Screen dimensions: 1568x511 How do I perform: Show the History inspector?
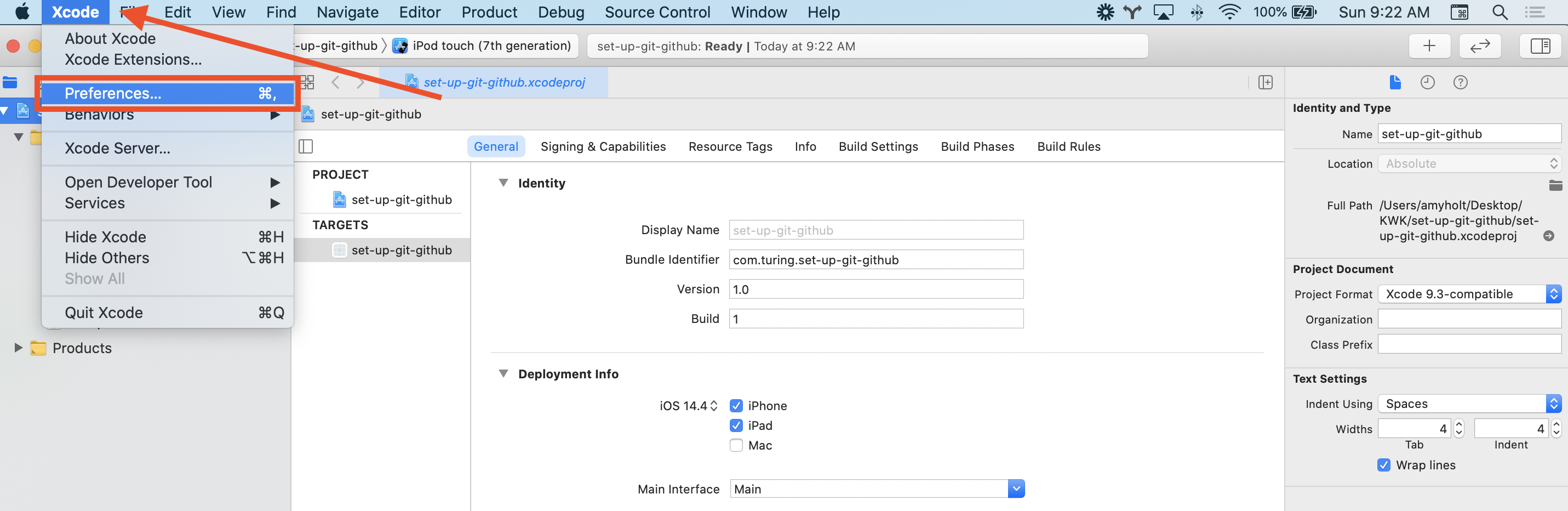click(x=1427, y=82)
